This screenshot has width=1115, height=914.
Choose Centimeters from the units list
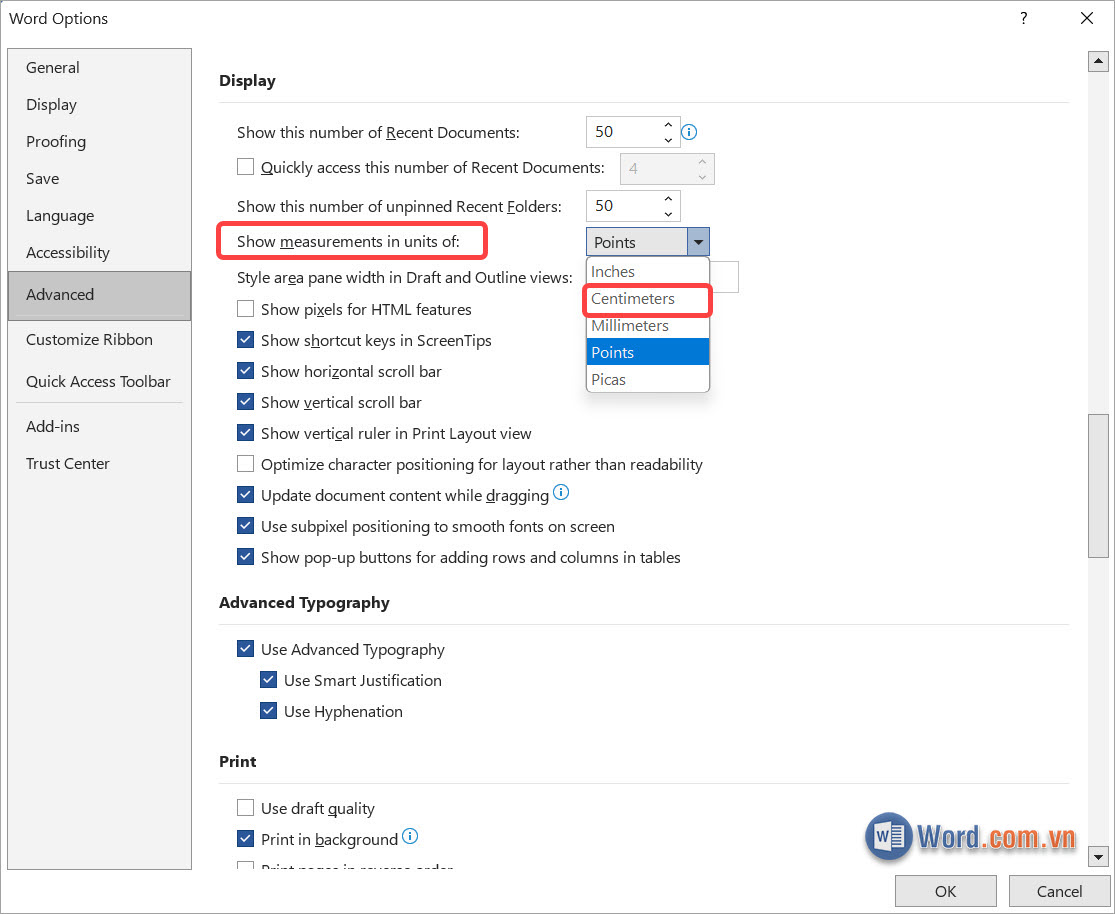633,299
